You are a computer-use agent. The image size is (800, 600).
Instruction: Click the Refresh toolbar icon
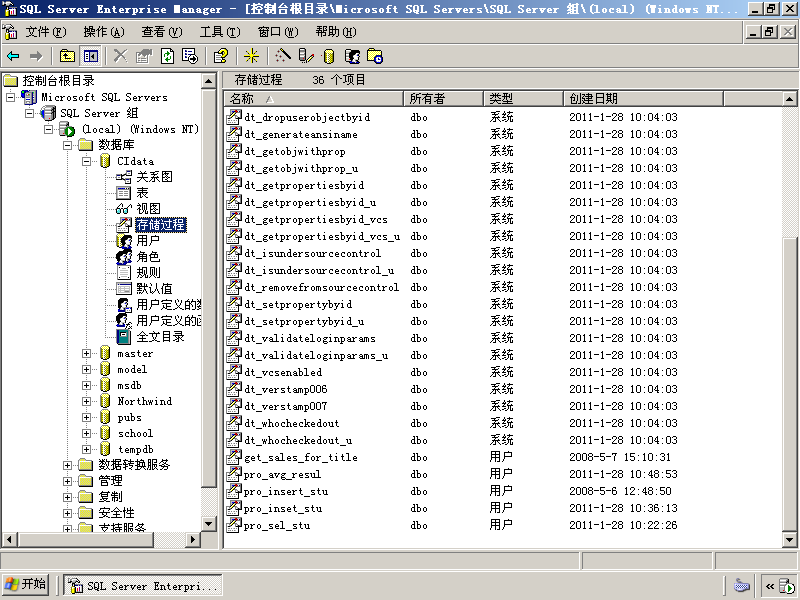point(167,56)
